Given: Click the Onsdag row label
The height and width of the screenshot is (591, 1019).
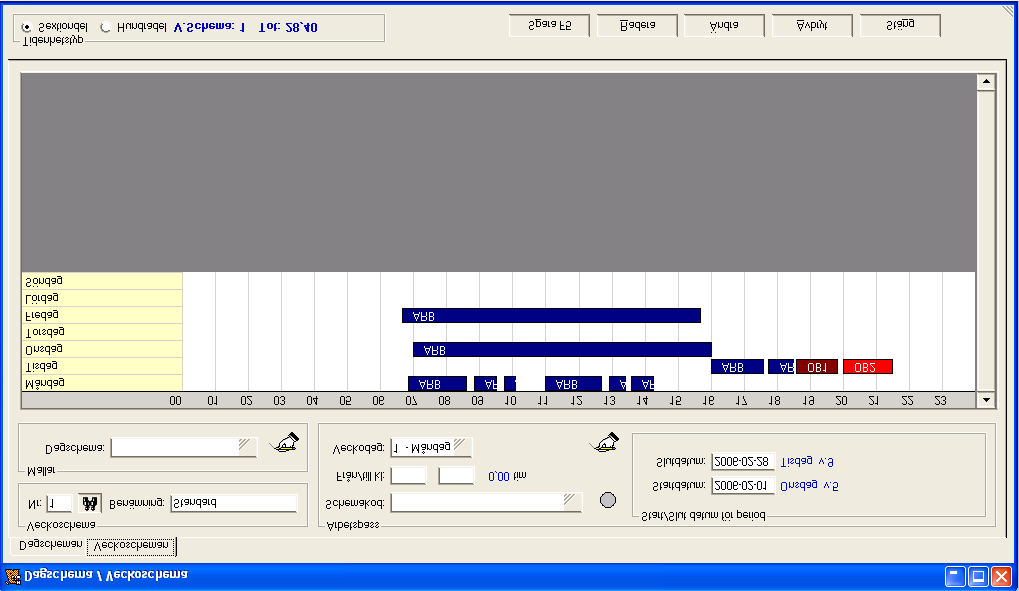Looking at the screenshot, I should pos(102,349).
